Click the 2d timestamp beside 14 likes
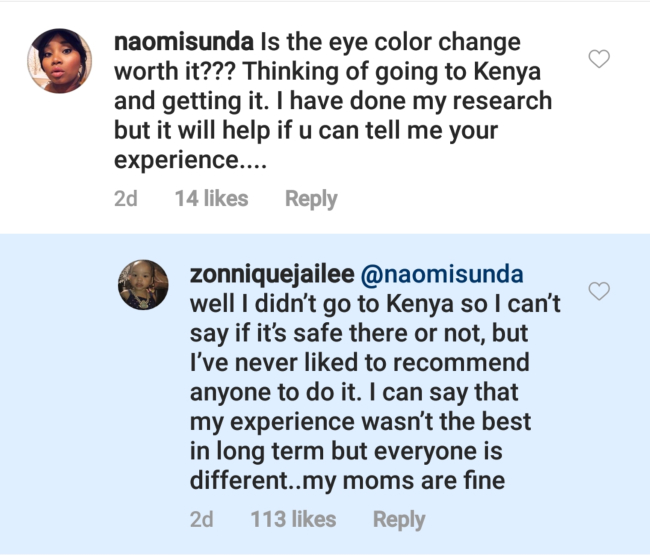 coord(125,199)
